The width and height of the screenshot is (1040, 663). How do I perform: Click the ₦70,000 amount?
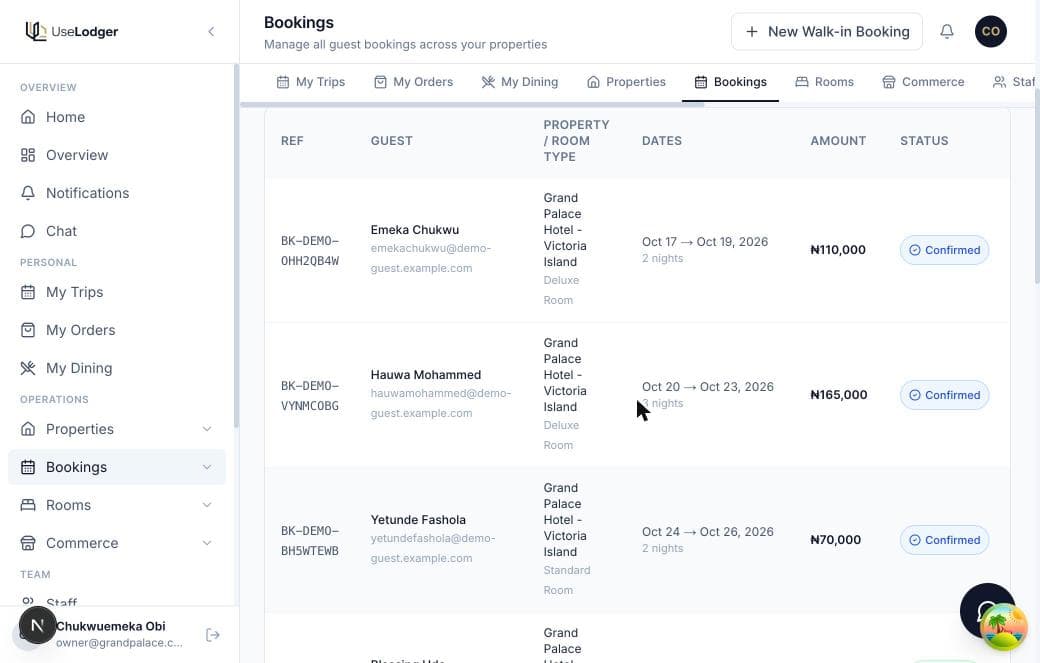(835, 540)
